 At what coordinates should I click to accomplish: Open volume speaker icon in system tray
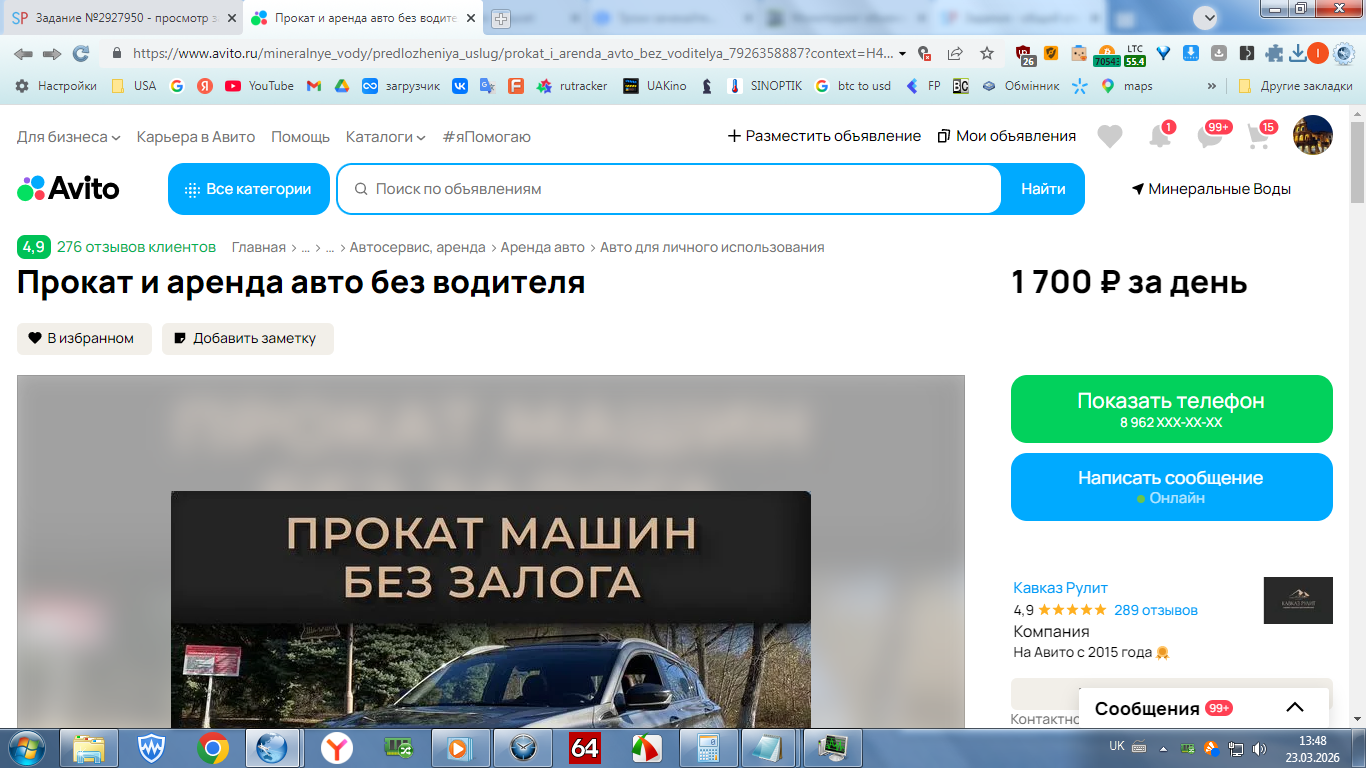[1258, 747]
